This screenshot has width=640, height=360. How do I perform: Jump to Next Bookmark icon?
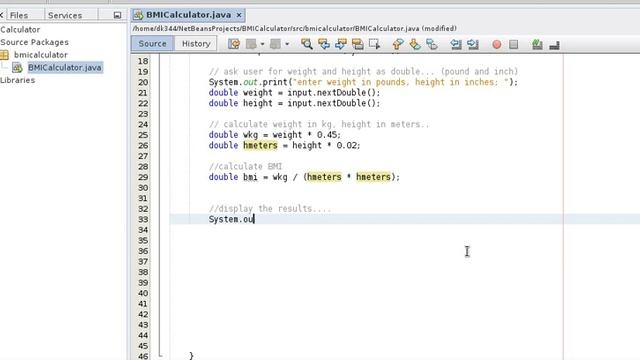(415, 44)
